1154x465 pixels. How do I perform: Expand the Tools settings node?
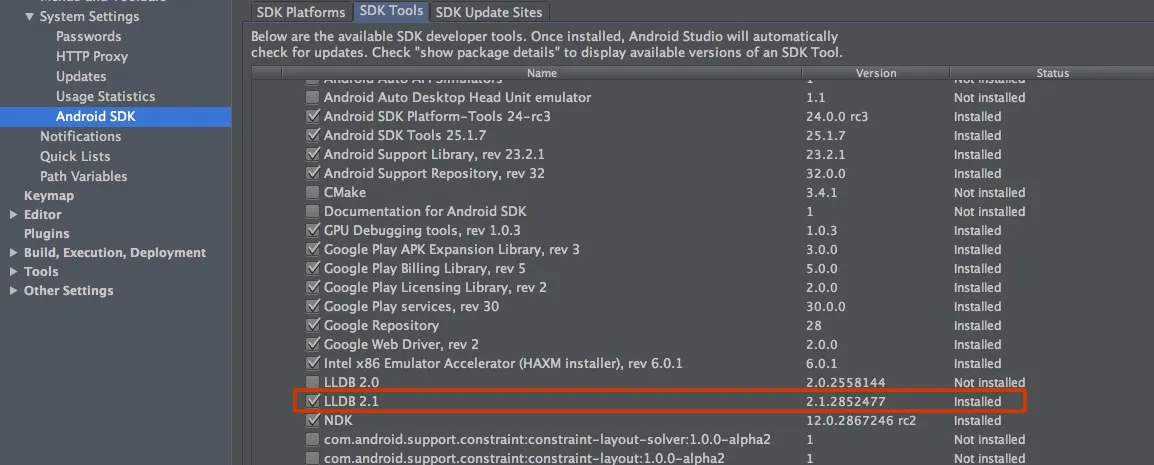(13, 271)
